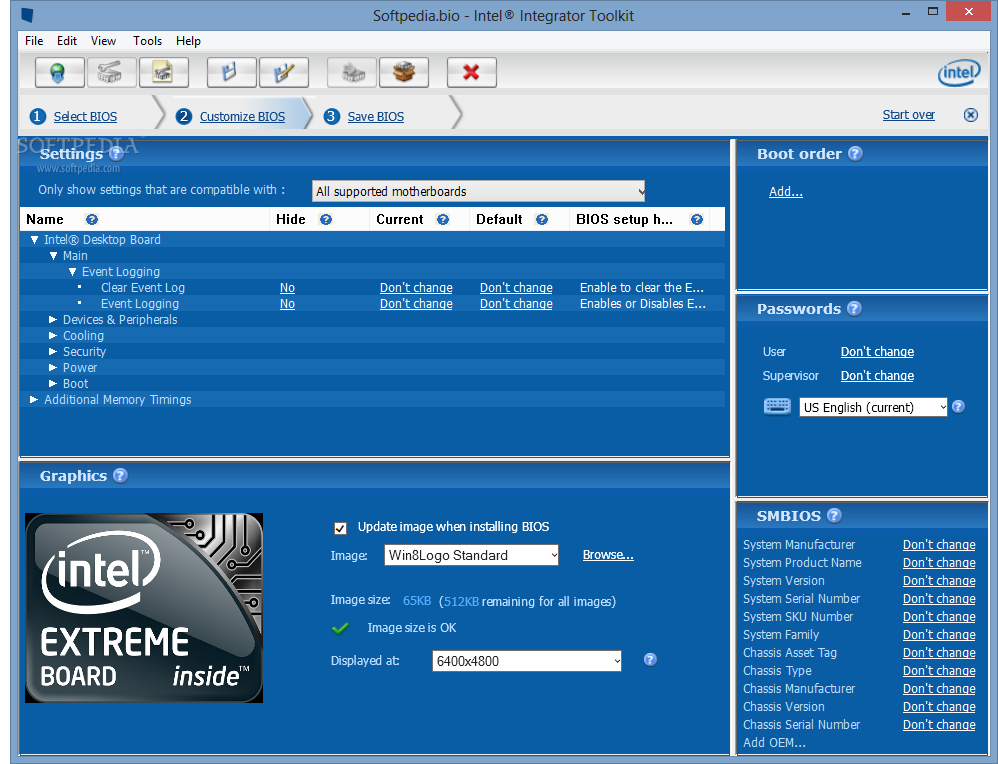The width and height of the screenshot is (998, 764).
Task: Go to Select BIOS step
Action: (85, 117)
